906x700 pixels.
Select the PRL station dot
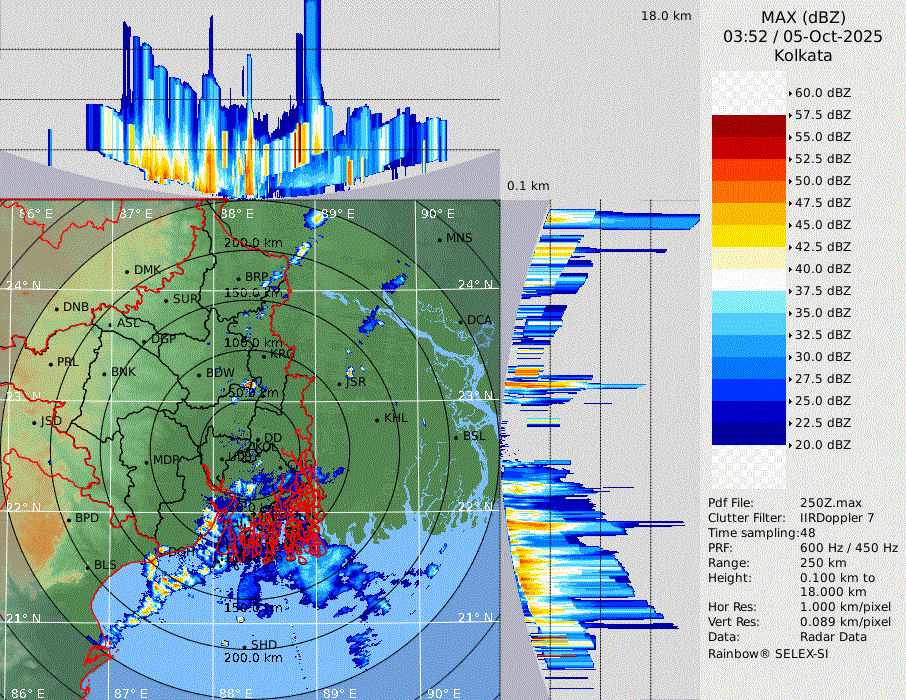coord(50,363)
